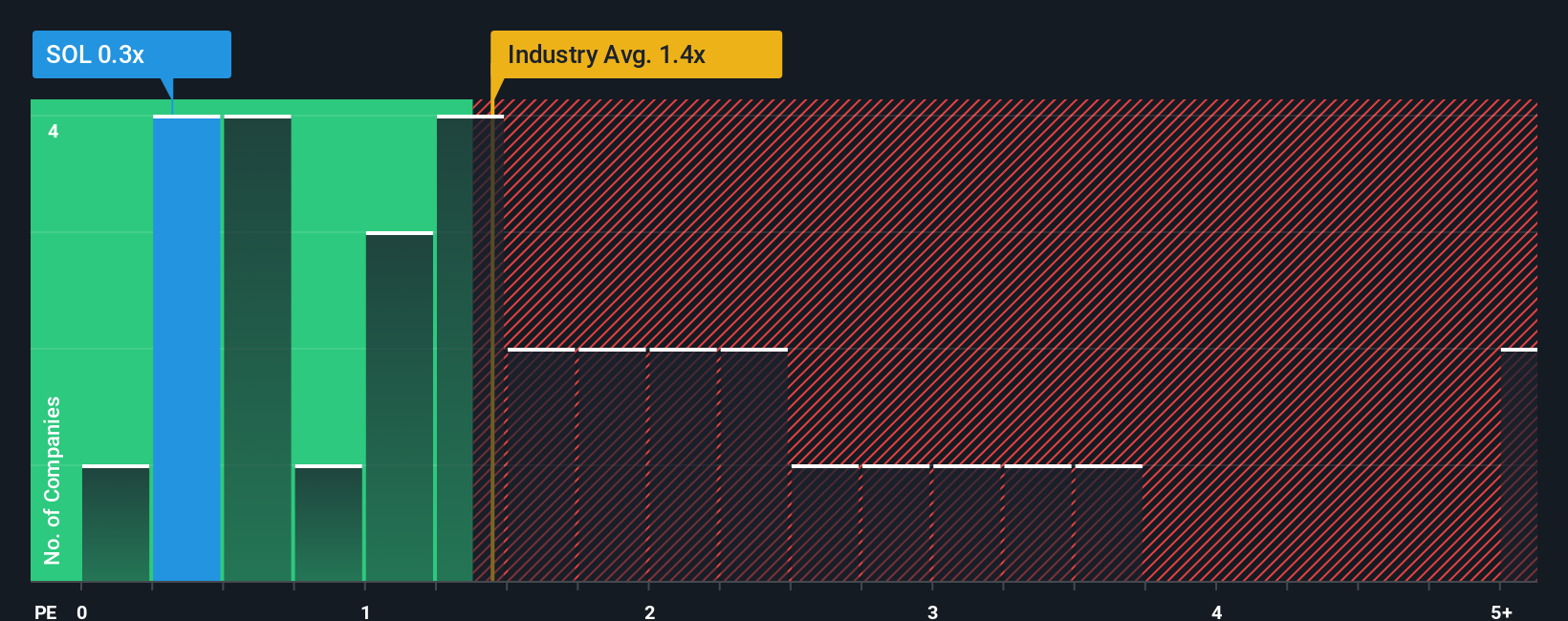The image size is (1568, 621).
Task: Click the x-axis tick label 4
Action: [1216, 612]
